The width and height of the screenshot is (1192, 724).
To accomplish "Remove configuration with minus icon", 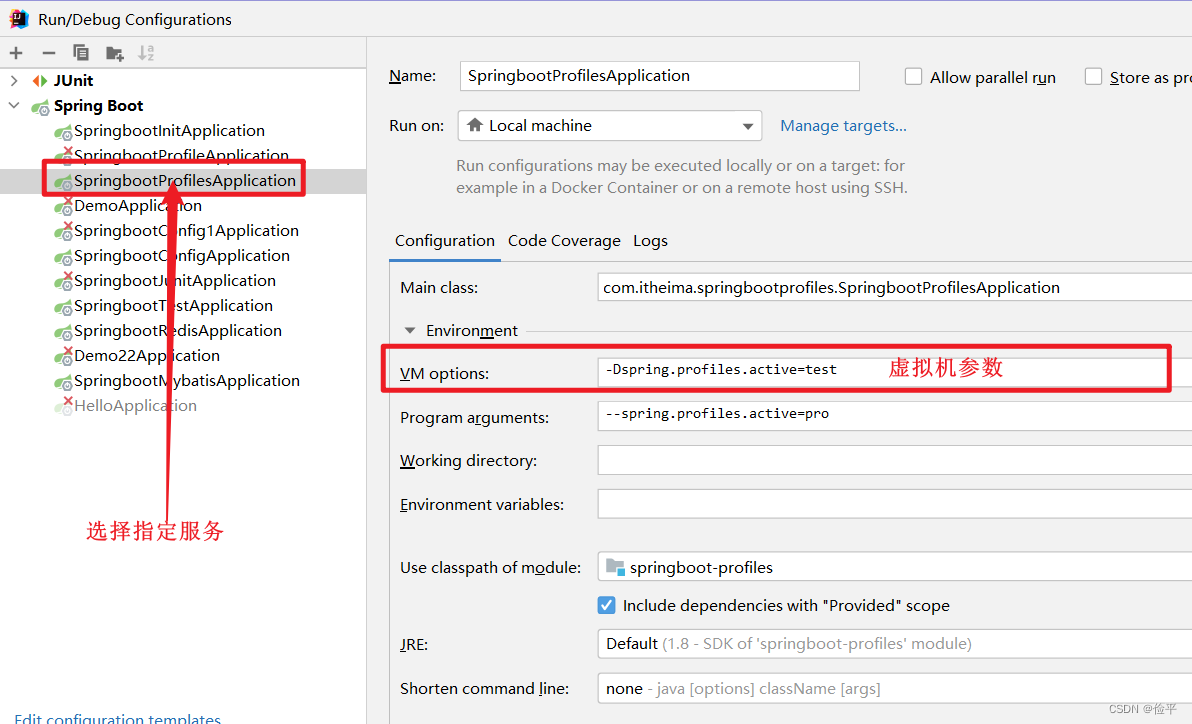I will (x=49, y=52).
